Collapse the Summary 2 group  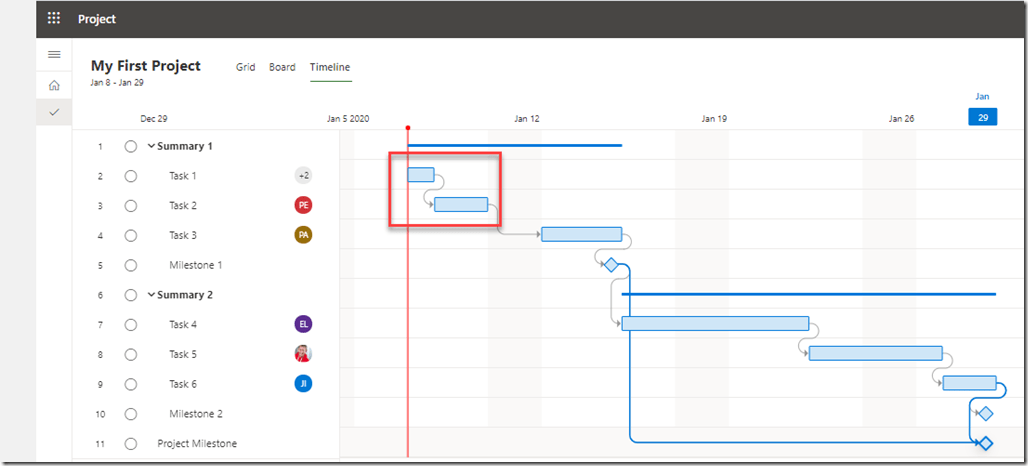point(151,295)
